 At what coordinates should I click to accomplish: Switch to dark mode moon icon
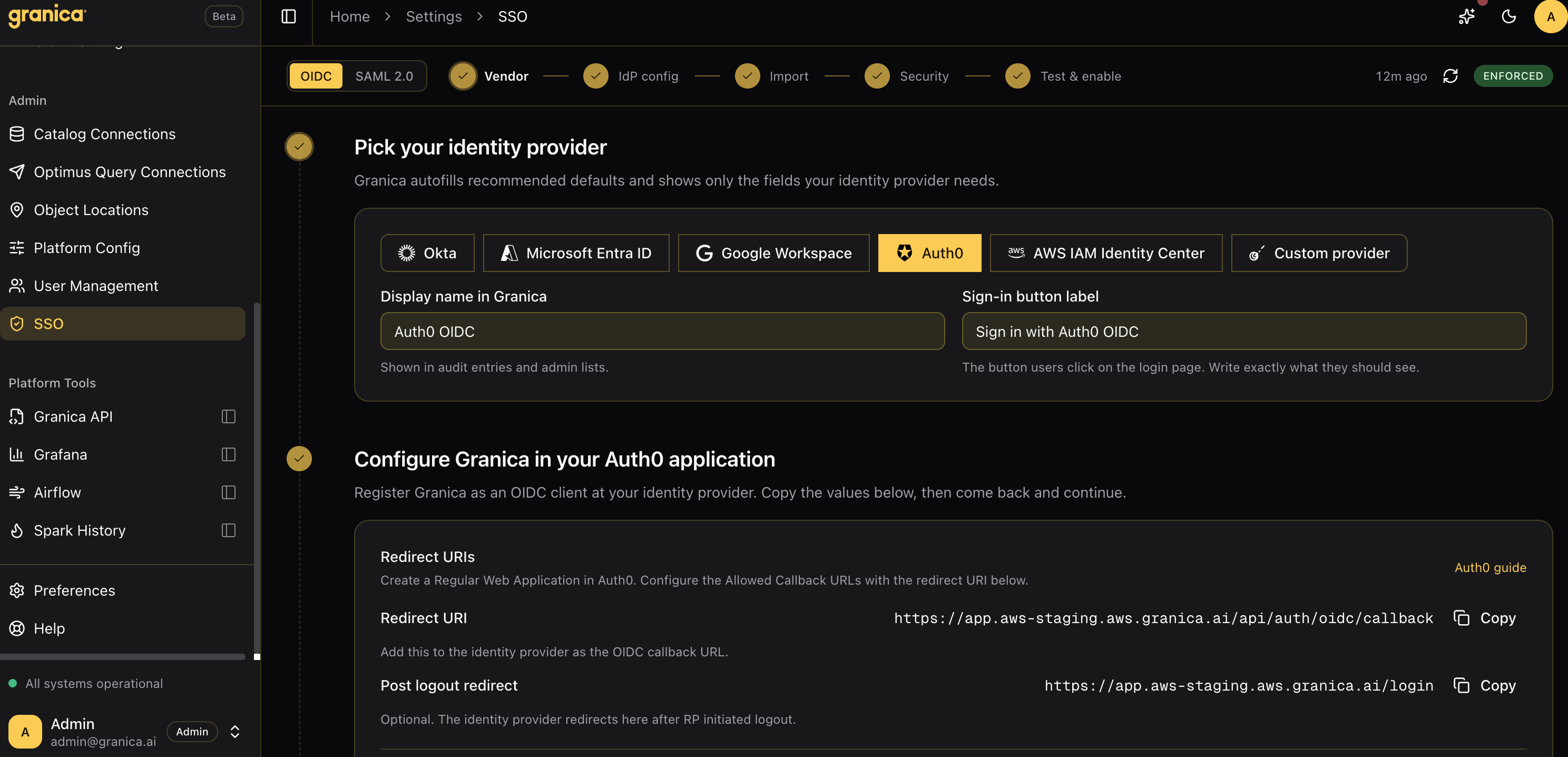[x=1508, y=16]
